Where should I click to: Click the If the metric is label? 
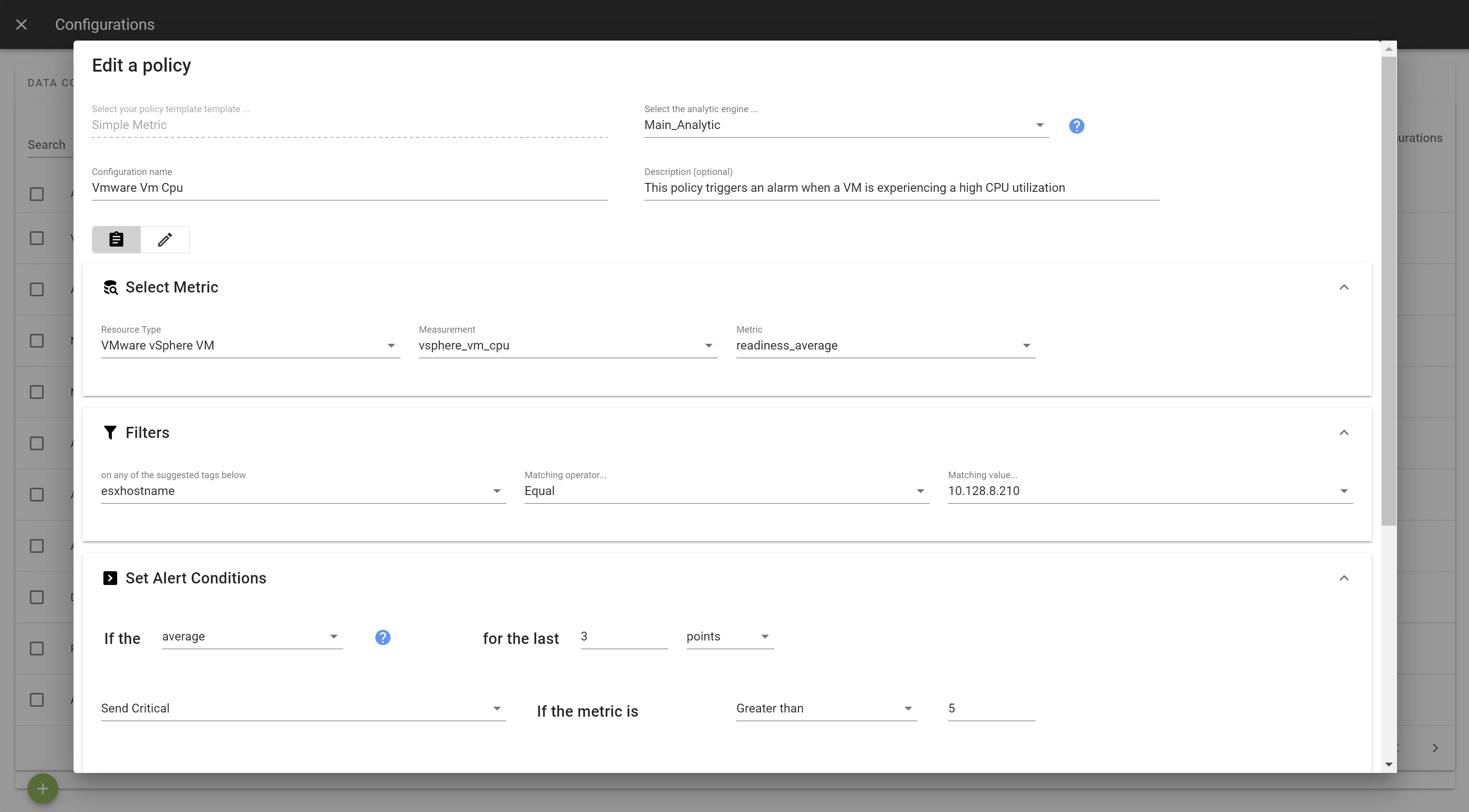click(587, 712)
